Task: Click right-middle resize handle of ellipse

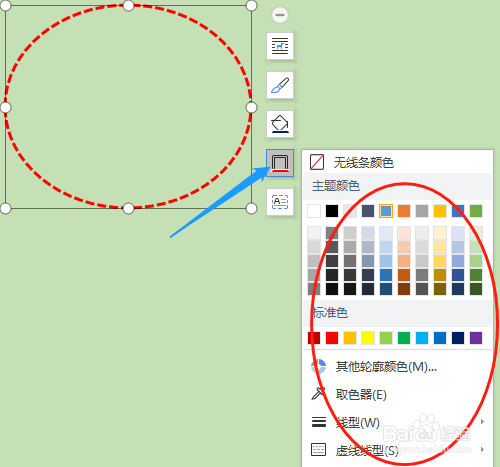Action: click(x=251, y=107)
